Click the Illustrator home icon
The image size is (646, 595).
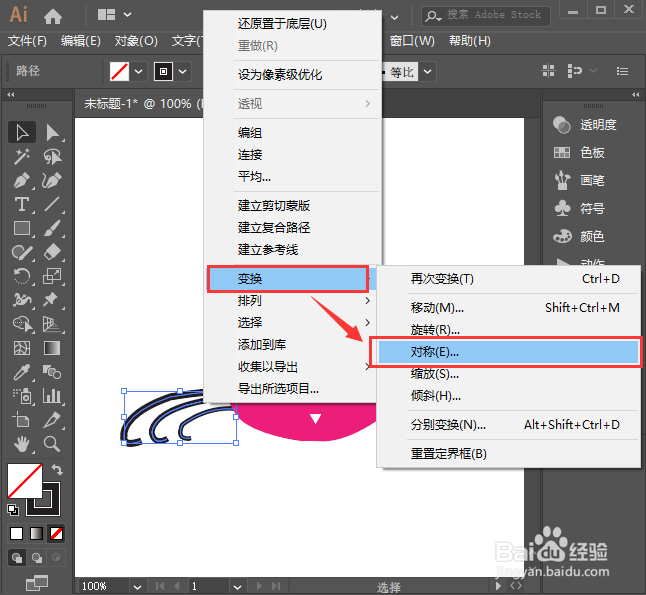coord(53,16)
